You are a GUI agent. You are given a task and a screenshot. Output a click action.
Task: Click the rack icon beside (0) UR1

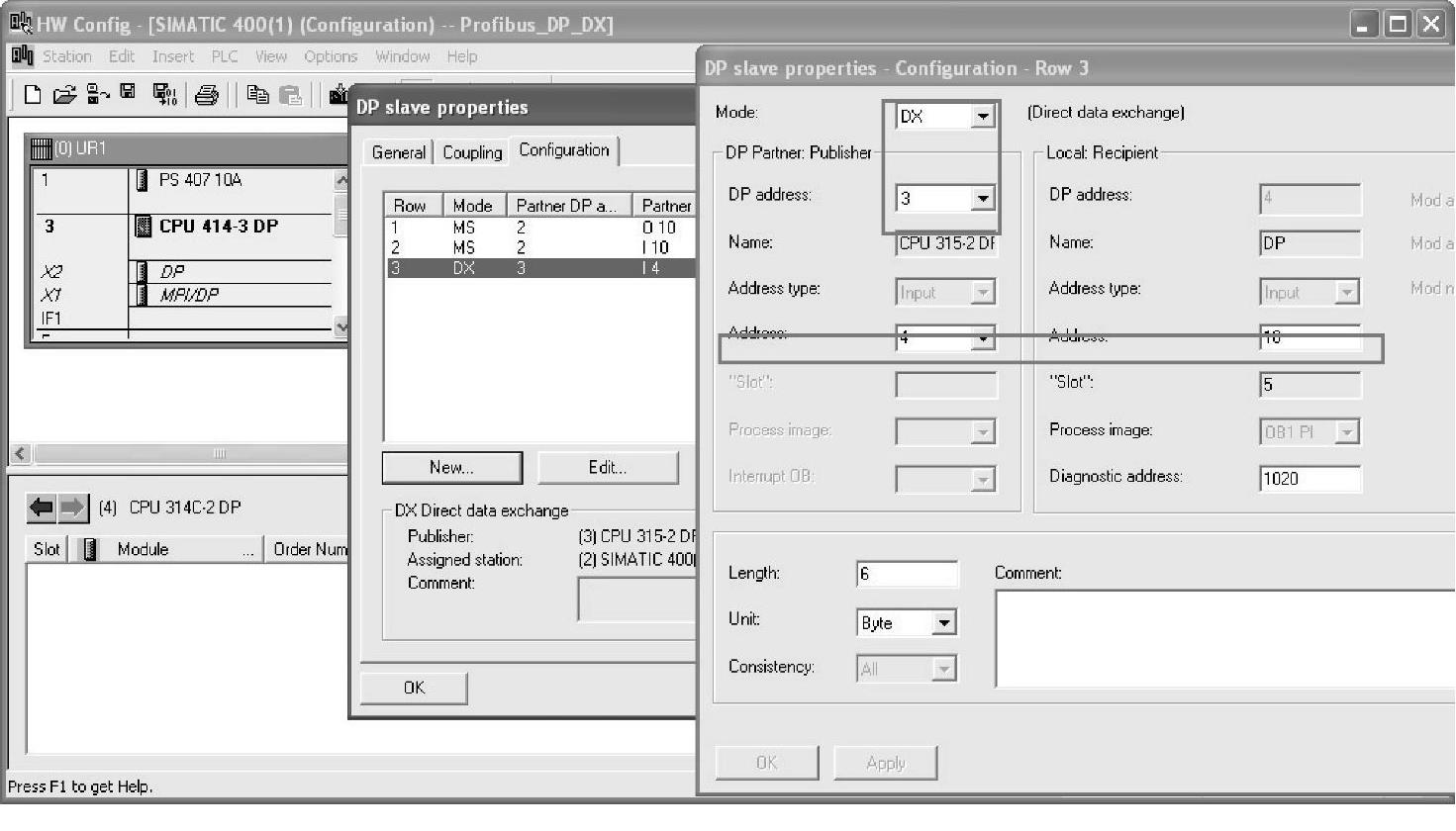pos(41,148)
